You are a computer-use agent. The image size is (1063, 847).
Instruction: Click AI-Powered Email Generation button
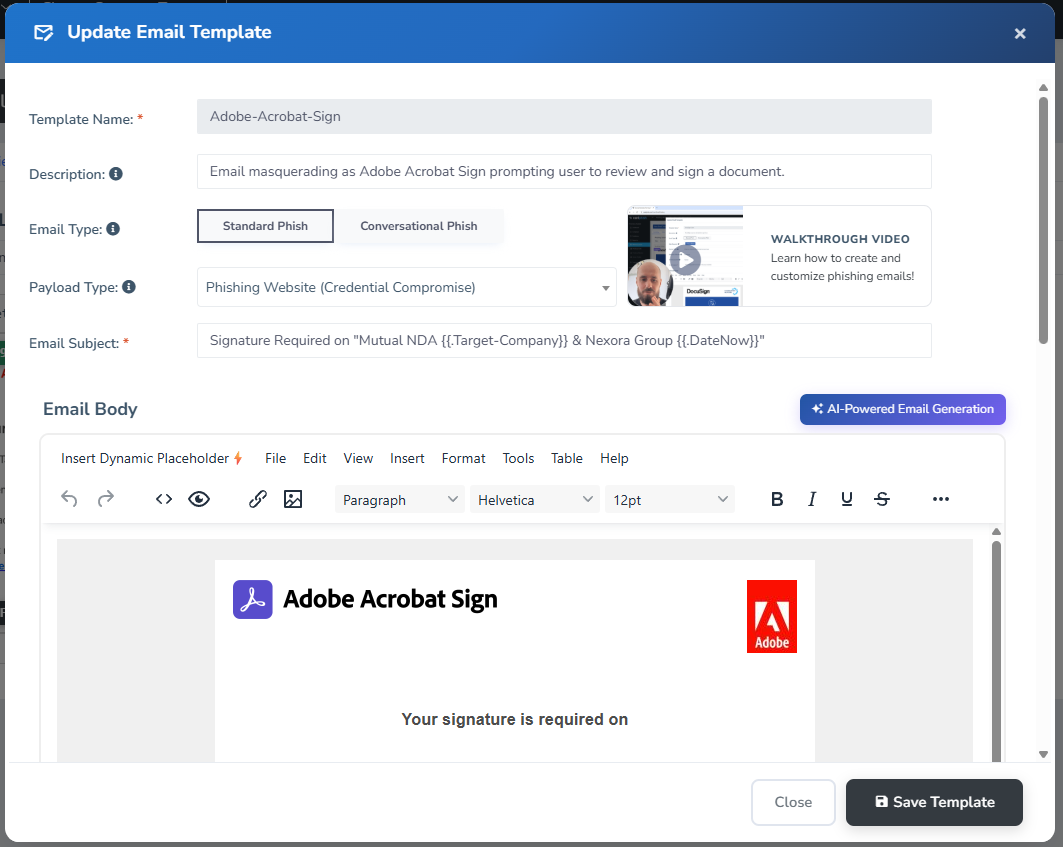pyautogui.click(x=902, y=409)
